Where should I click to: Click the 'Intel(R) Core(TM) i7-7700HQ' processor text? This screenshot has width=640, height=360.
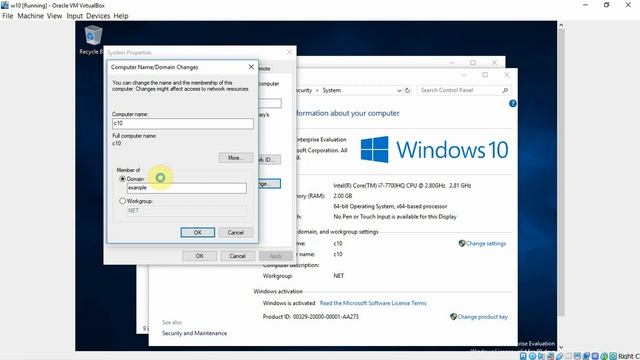point(402,185)
